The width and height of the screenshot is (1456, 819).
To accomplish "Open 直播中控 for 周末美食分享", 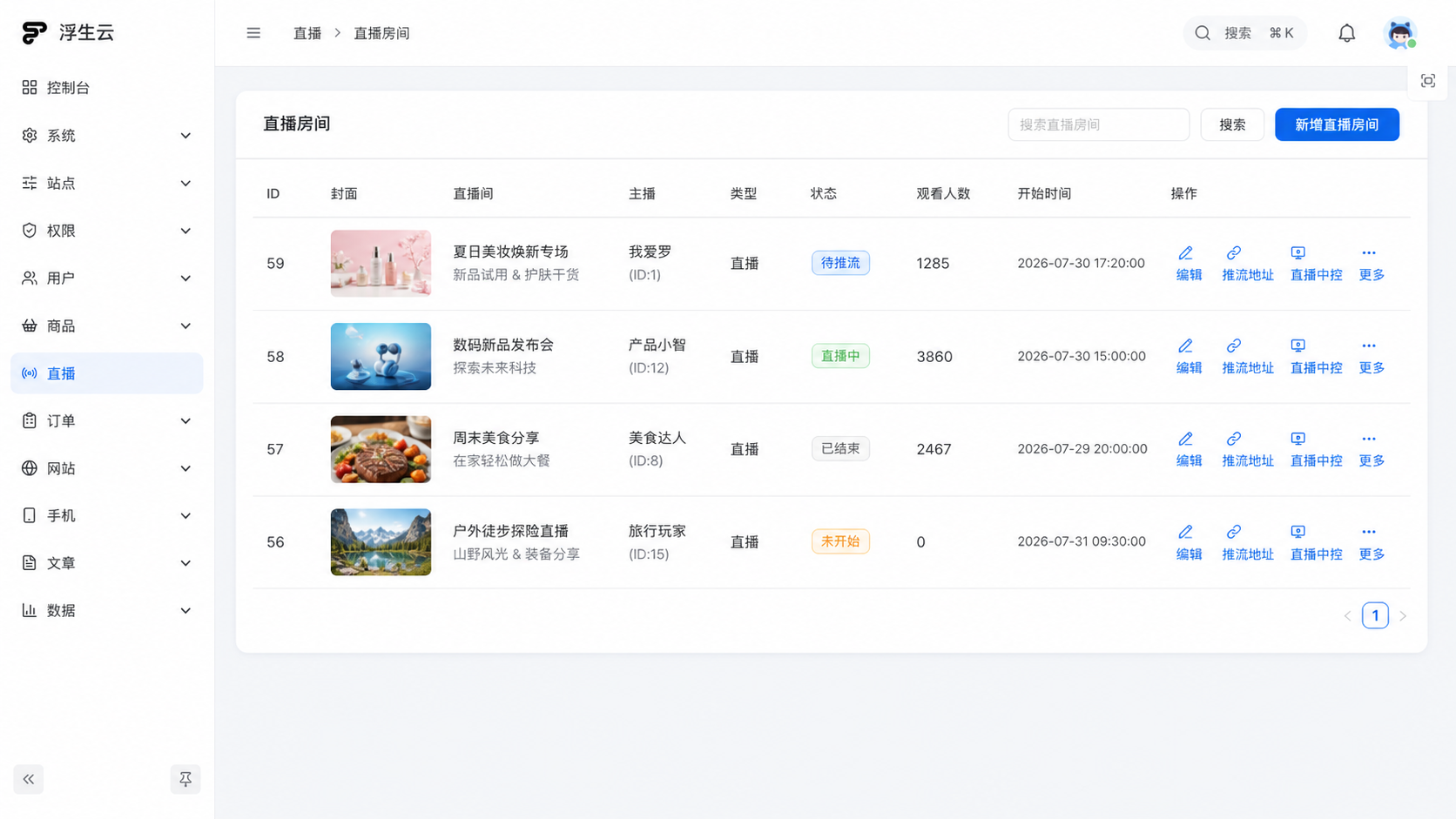I will (x=1316, y=450).
